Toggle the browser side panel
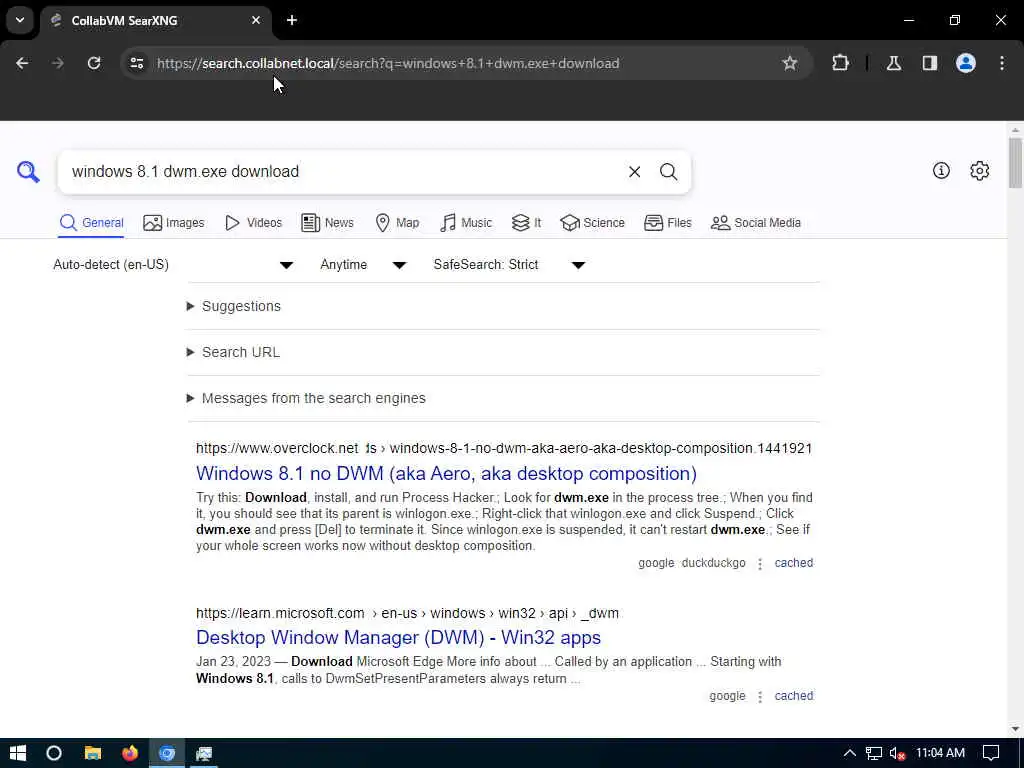The height and width of the screenshot is (768, 1024). point(929,63)
